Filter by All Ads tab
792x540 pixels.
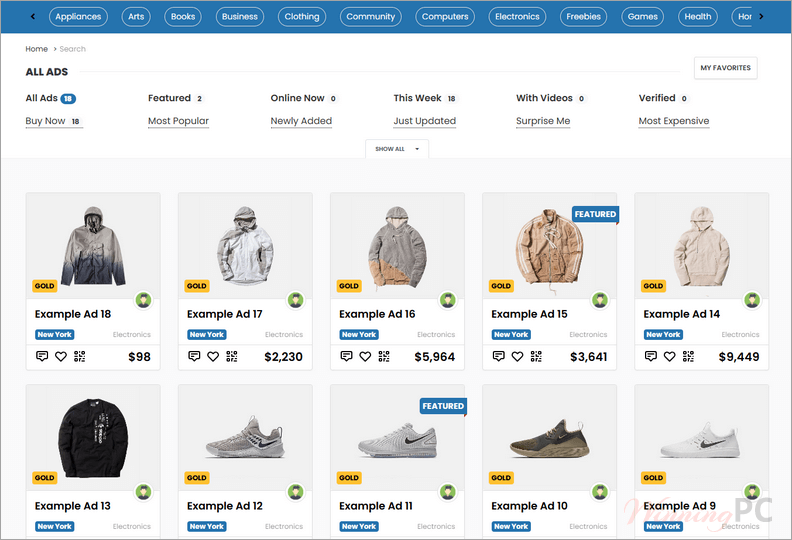(51, 98)
